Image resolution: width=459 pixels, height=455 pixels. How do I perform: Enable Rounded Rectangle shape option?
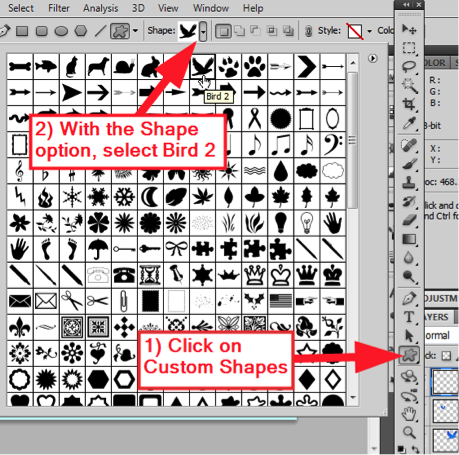(41, 31)
